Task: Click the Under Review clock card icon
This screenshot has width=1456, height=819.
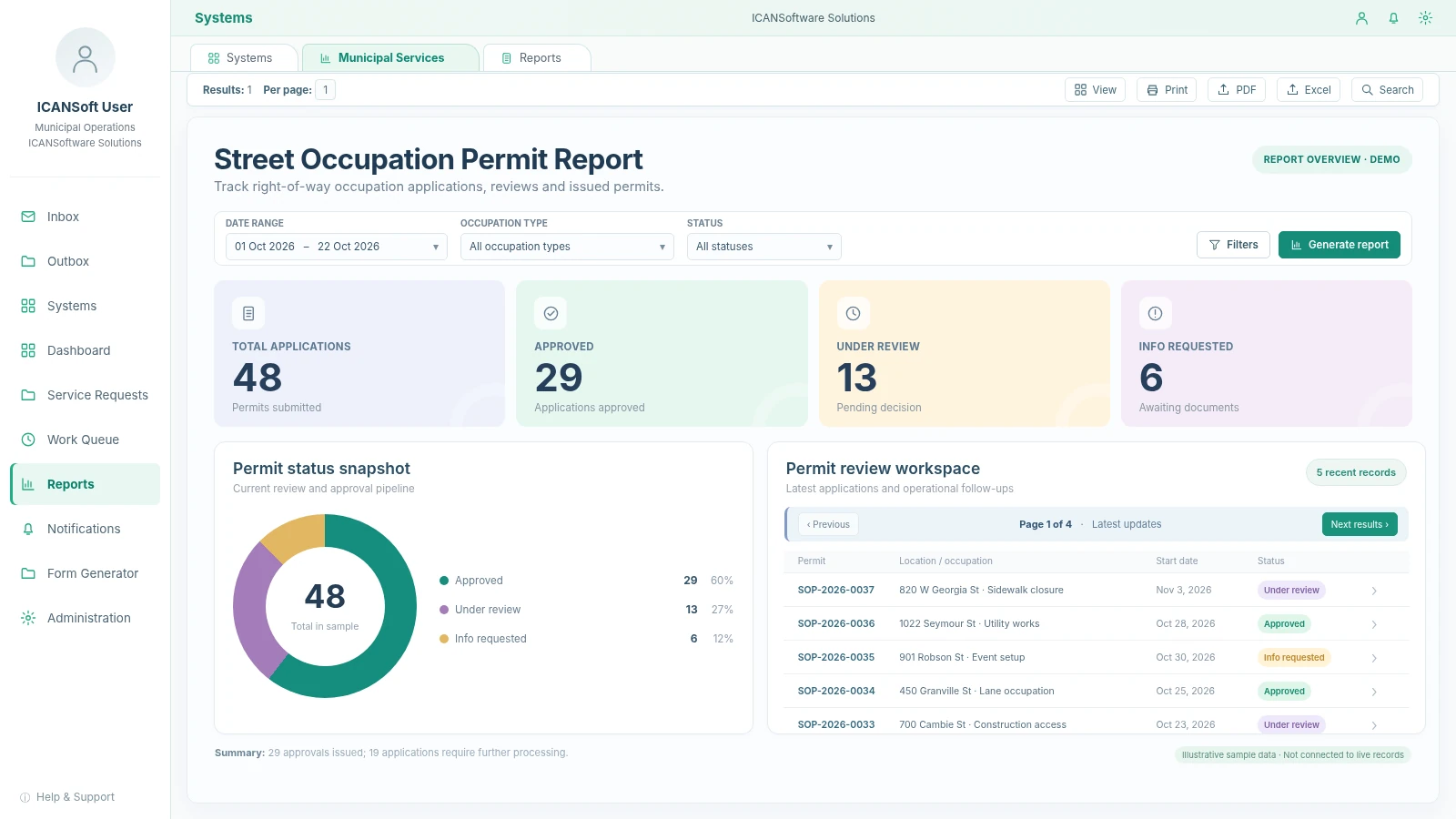Action: [x=853, y=313]
